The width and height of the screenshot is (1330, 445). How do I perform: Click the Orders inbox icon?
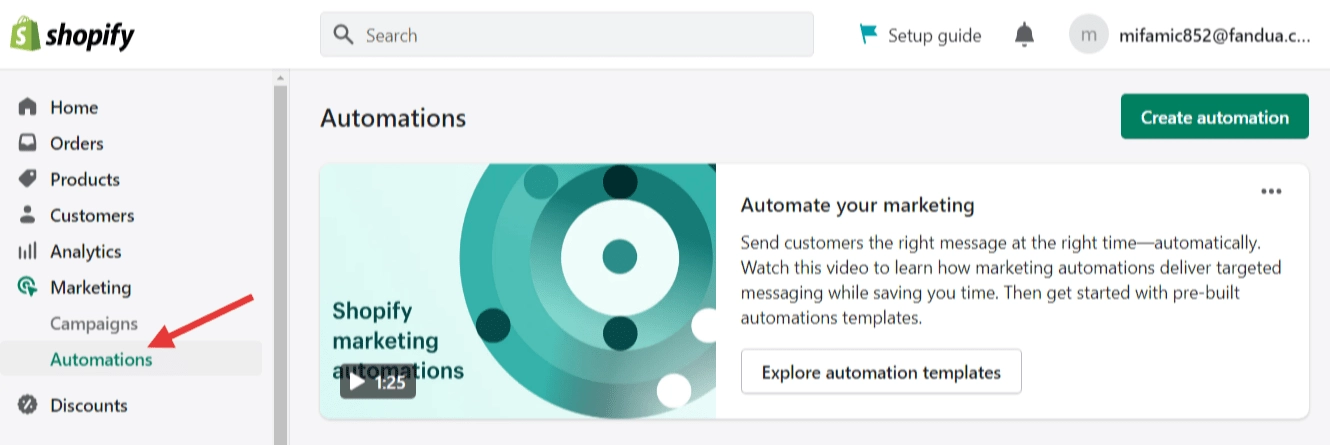tap(28, 143)
